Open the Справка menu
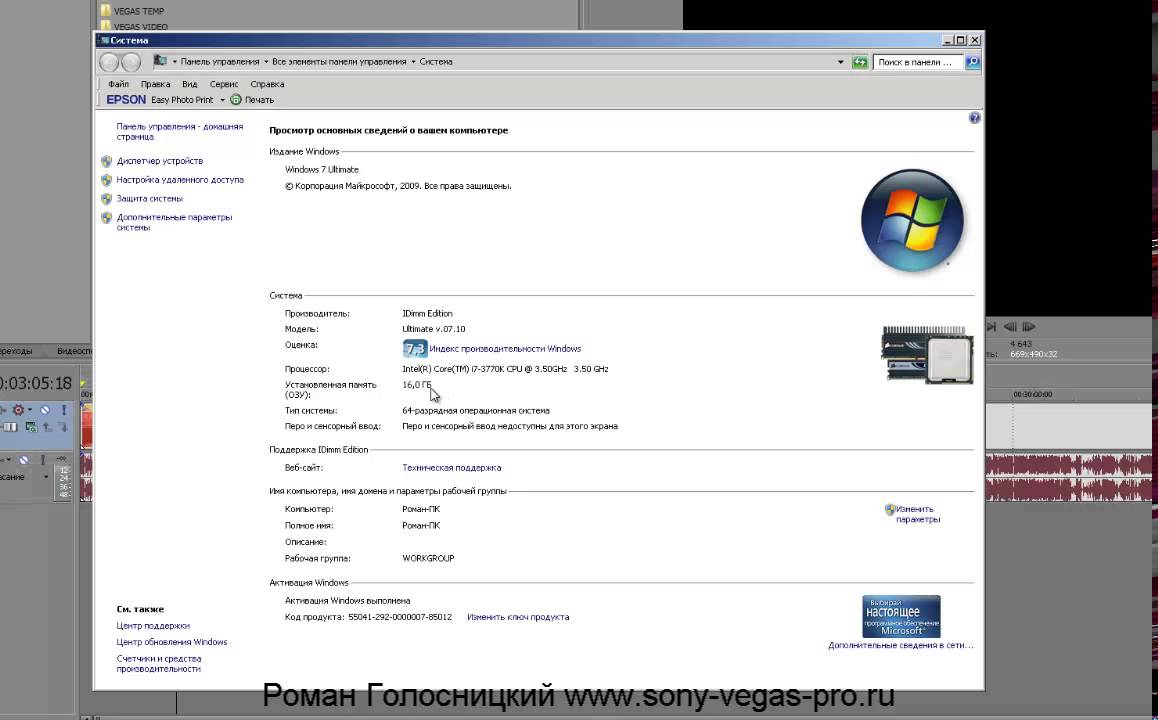The width and height of the screenshot is (1158, 720). click(x=267, y=84)
